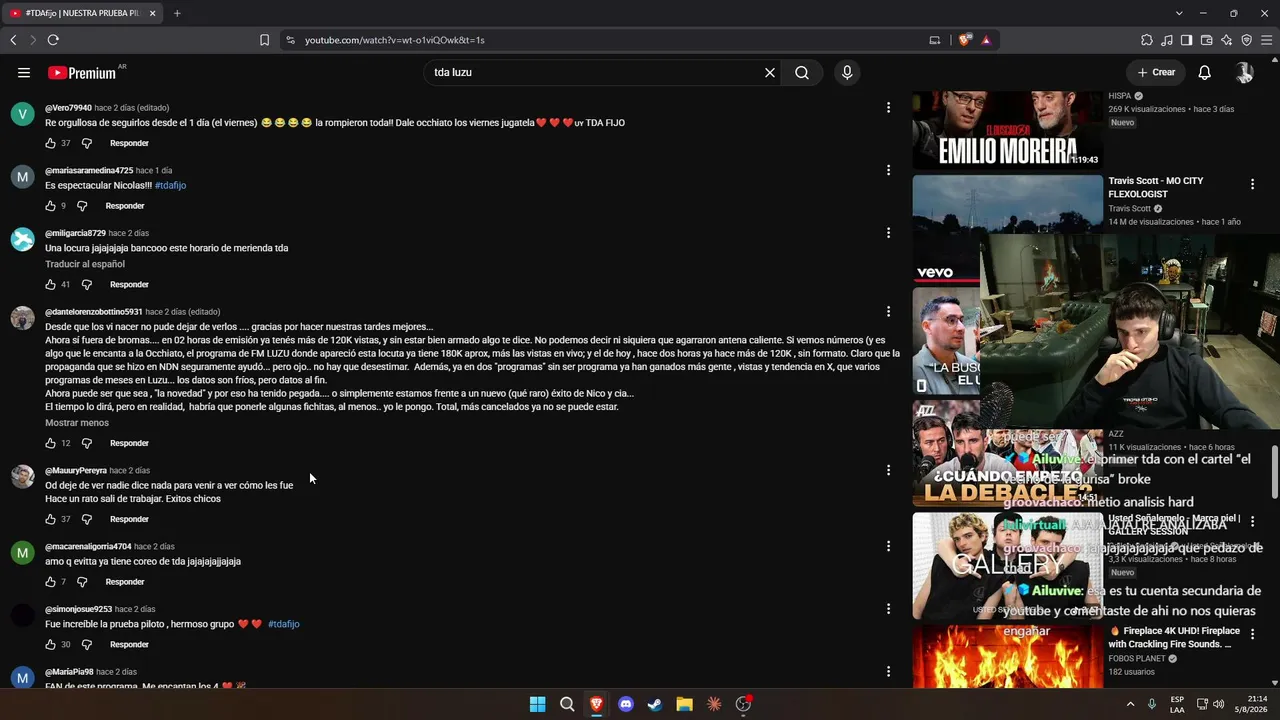
Task: Show hidden system tray icons
Action: pyautogui.click(x=1131, y=704)
